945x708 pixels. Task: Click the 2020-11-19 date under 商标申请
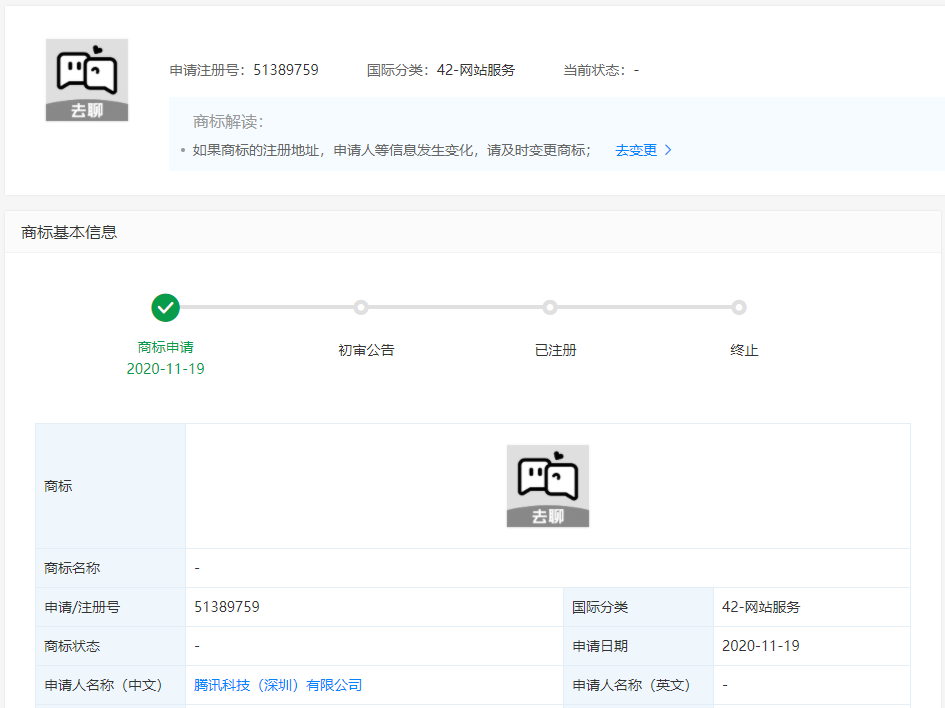pos(166,369)
